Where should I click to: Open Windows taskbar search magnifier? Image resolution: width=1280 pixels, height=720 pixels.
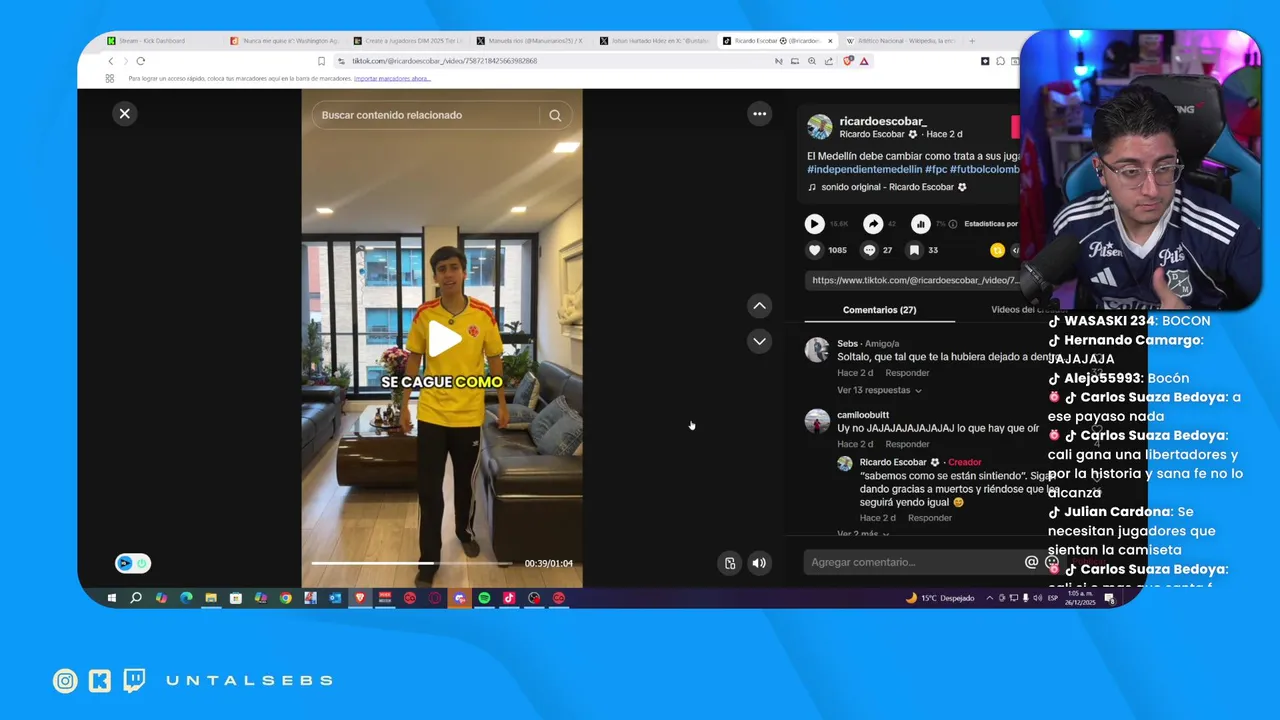tap(136, 598)
